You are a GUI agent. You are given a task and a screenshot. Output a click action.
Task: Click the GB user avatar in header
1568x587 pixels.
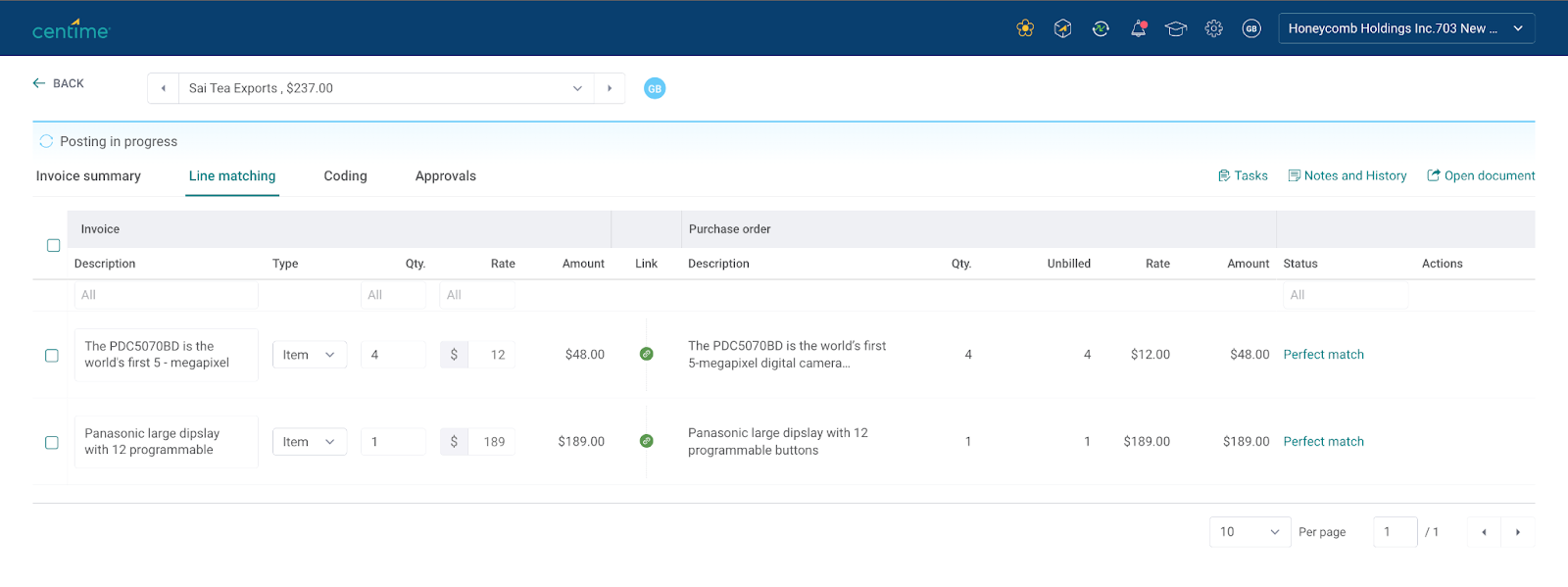1251,28
